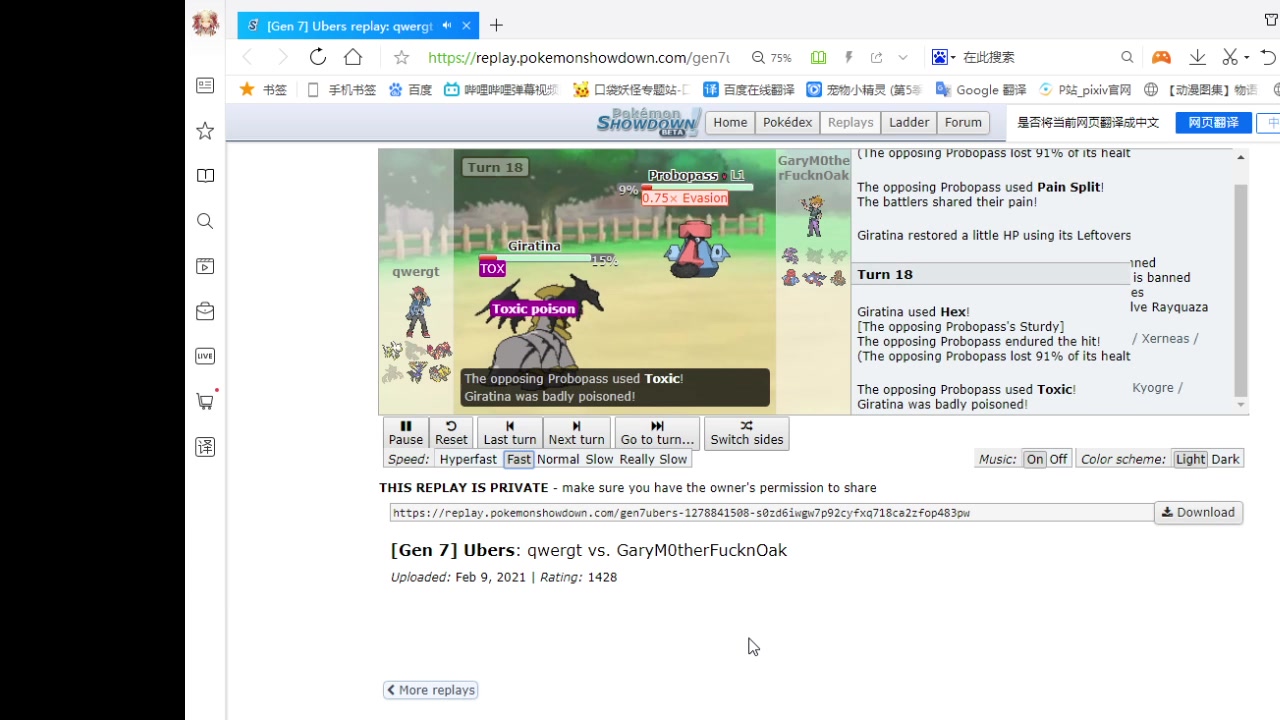Reset the replay to the start
The width and height of the screenshot is (1280, 720).
pos(451,433)
